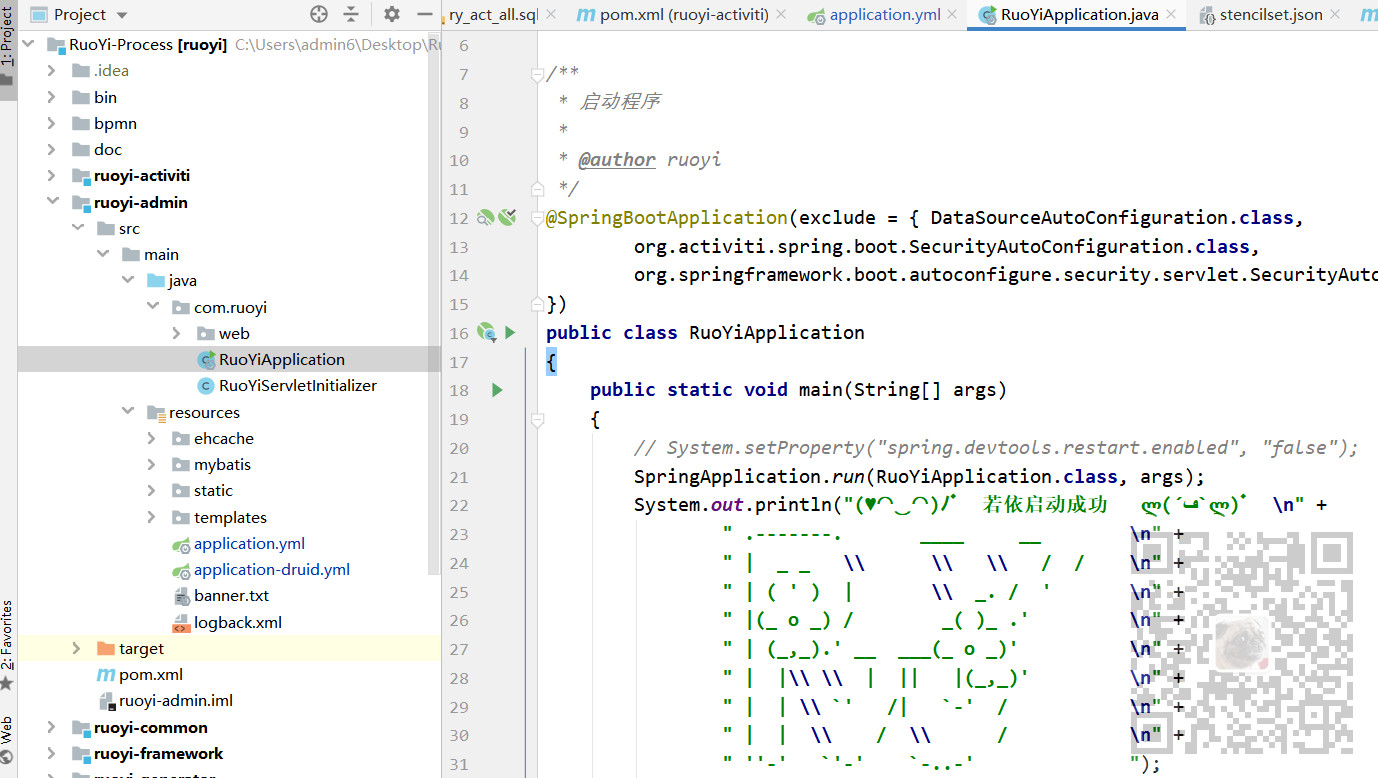The image size is (1378, 778).
Task: Expand the ruoyi-activiti module
Action: (51, 176)
